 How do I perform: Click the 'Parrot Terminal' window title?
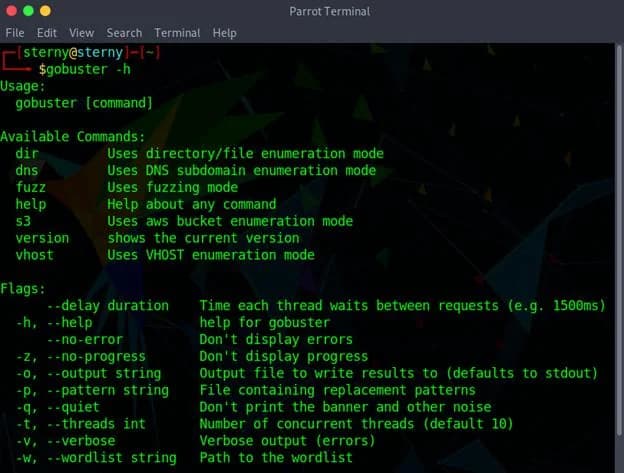coord(330,11)
